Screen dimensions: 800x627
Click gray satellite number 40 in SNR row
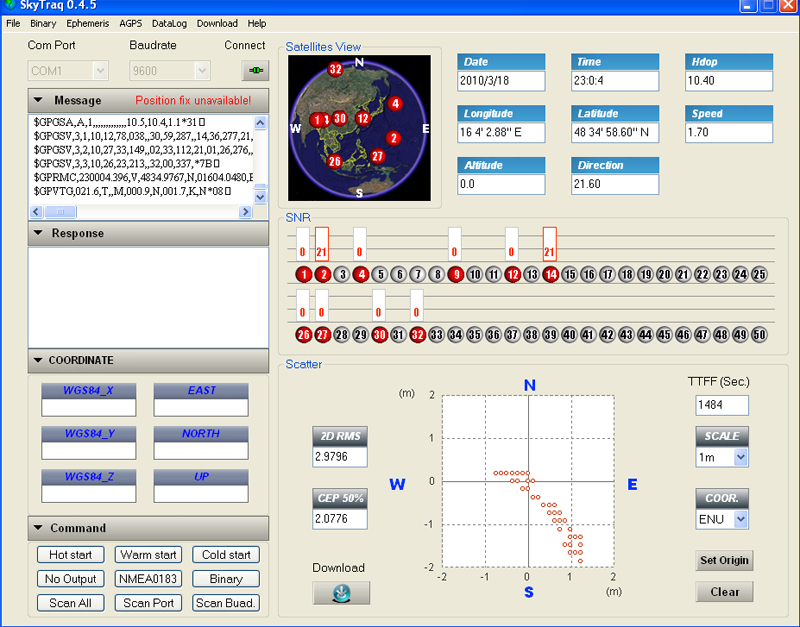tap(569, 335)
